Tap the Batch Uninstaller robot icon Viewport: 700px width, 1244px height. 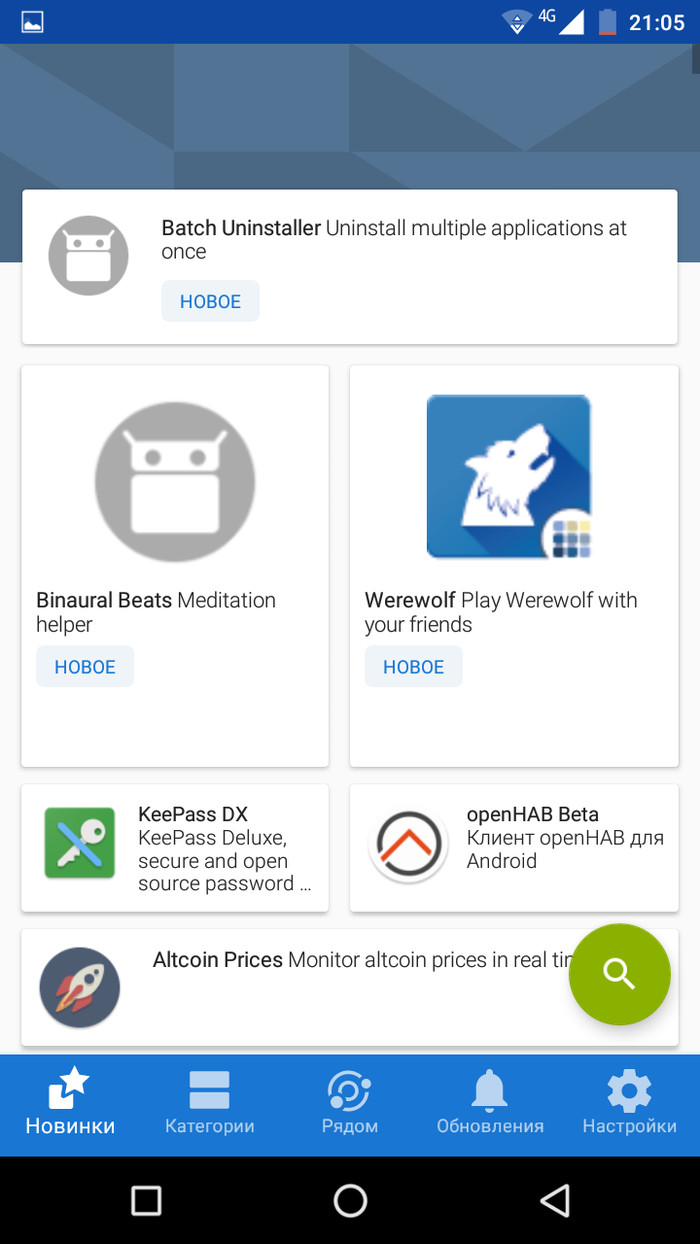click(x=89, y=256)
